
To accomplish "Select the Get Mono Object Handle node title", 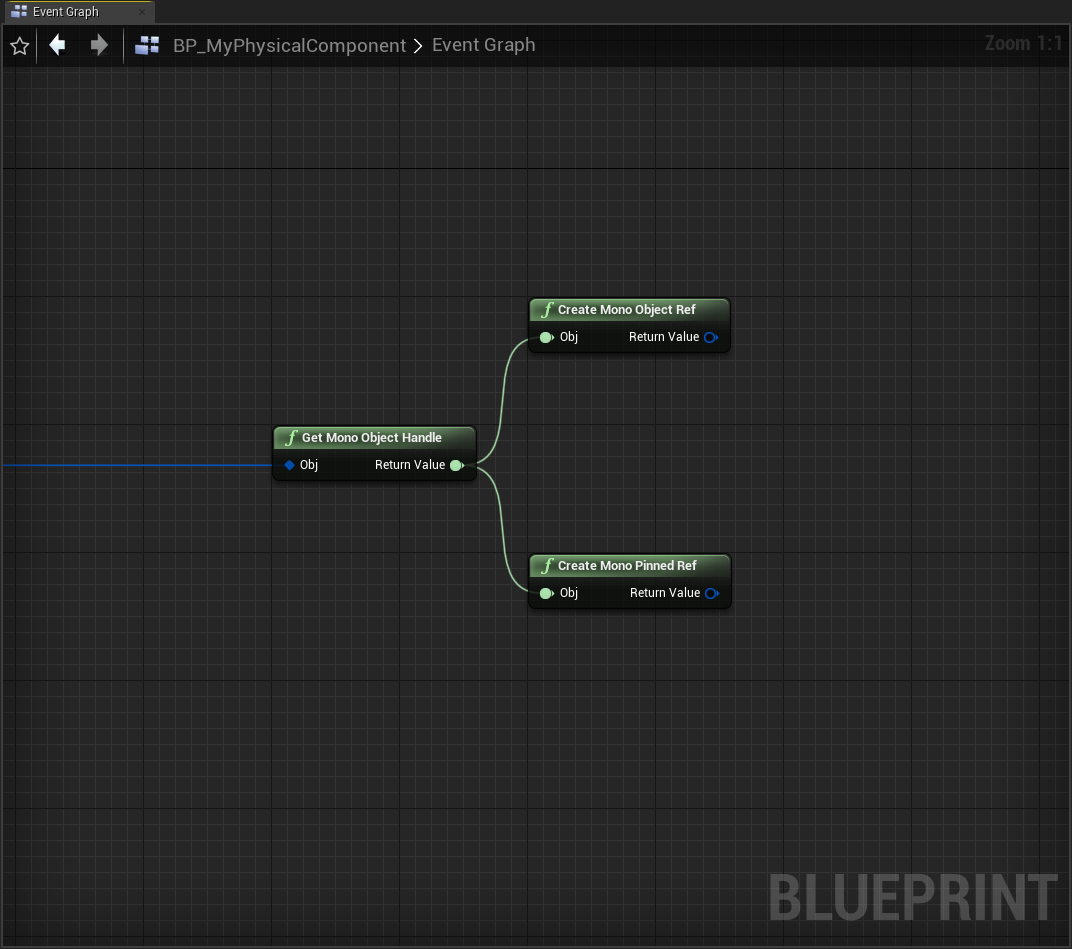I will pyautogui.click(x=372, y=438).
